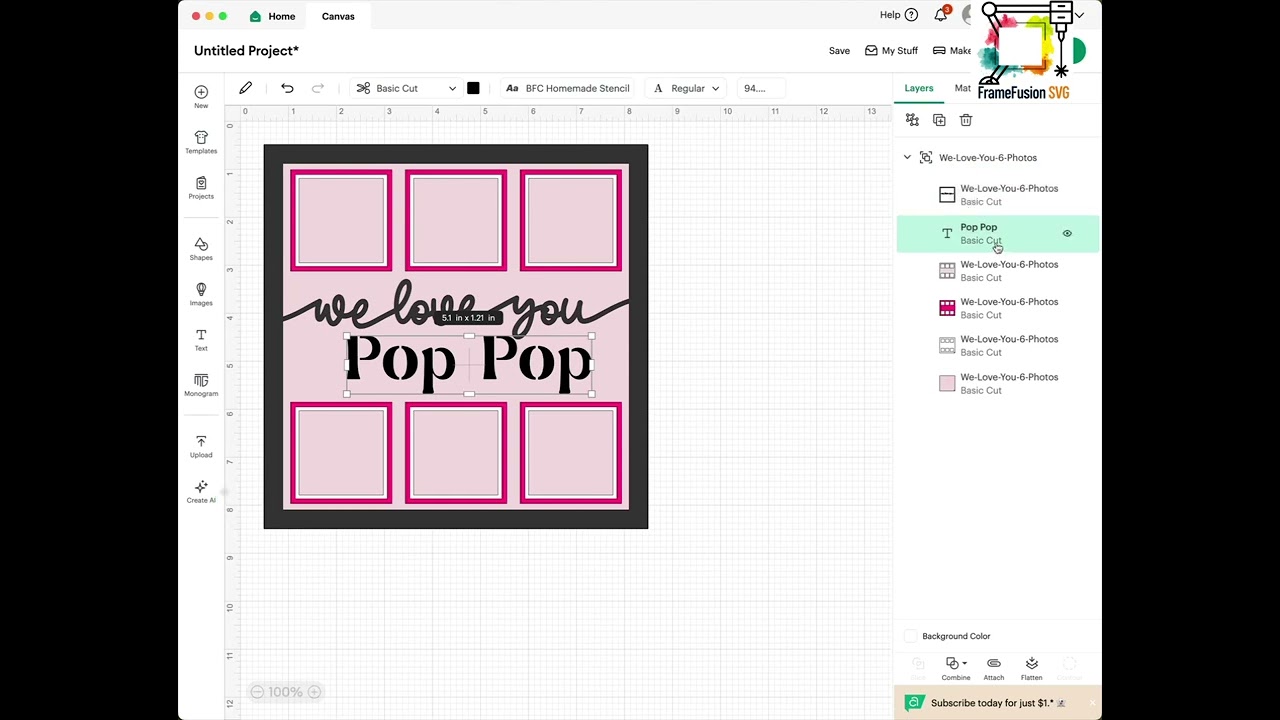Open My Stuff
Screen dimensions: 1280x720
[x=891, y=51]
